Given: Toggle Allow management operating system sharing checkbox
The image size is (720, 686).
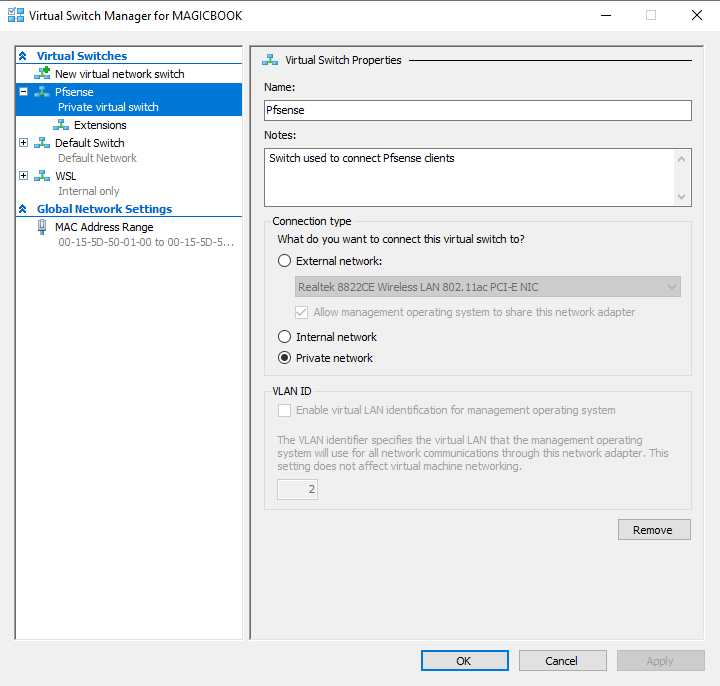Looking at the screenshot, I should (301, 312).
